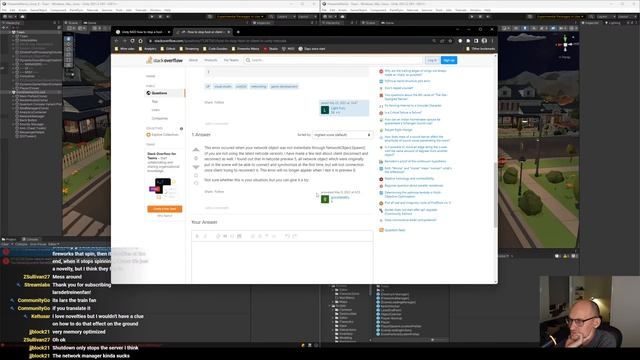Screen dimensions: 640x360
Task: Open Other bookmarks folder
Action: (x=481, y=49)
